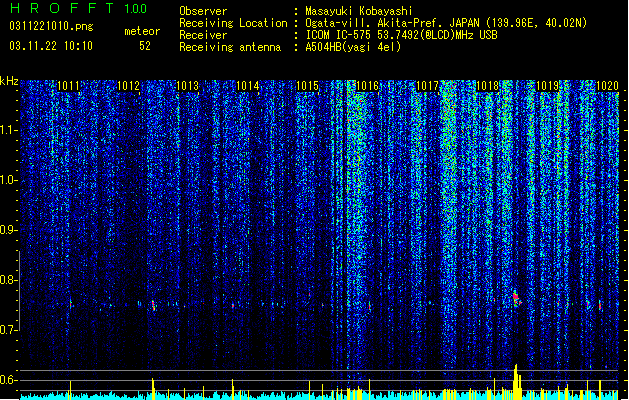Click the 1.1 kHz axis label
629x400 pixels.
[x=8, y=130]
